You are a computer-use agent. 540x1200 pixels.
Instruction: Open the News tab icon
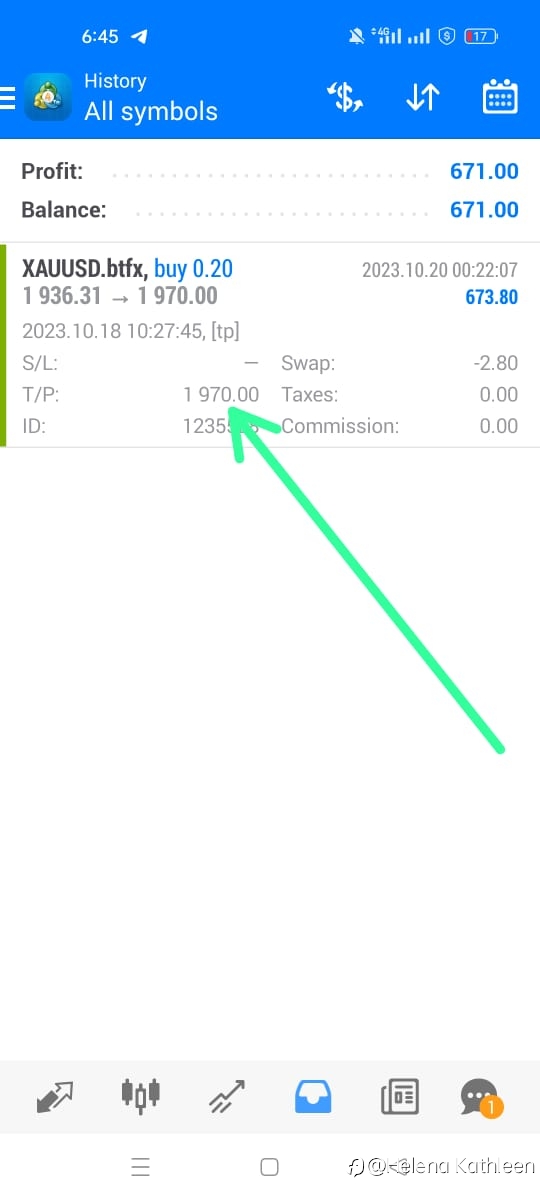click(399, 1096)
